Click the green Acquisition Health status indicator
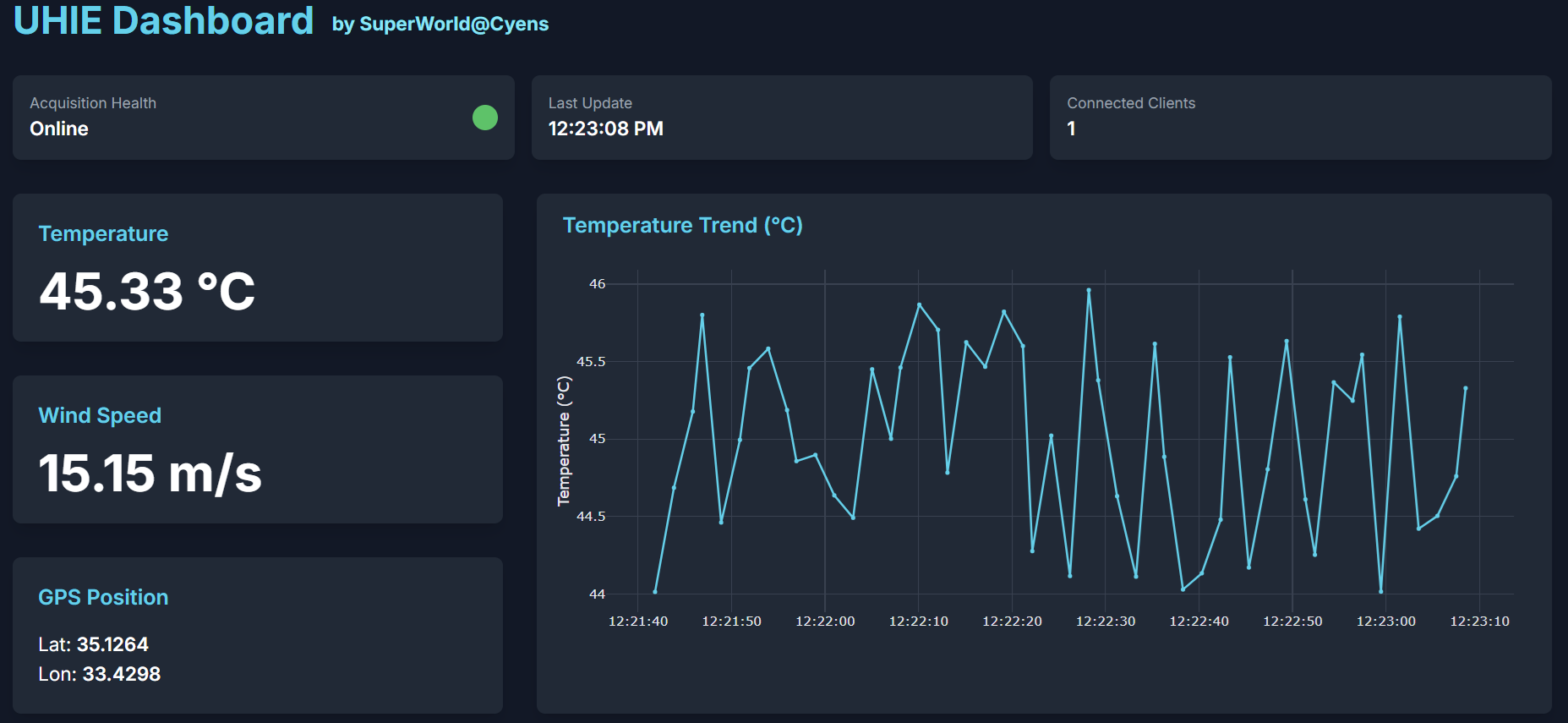 click(x=485, y=118)
